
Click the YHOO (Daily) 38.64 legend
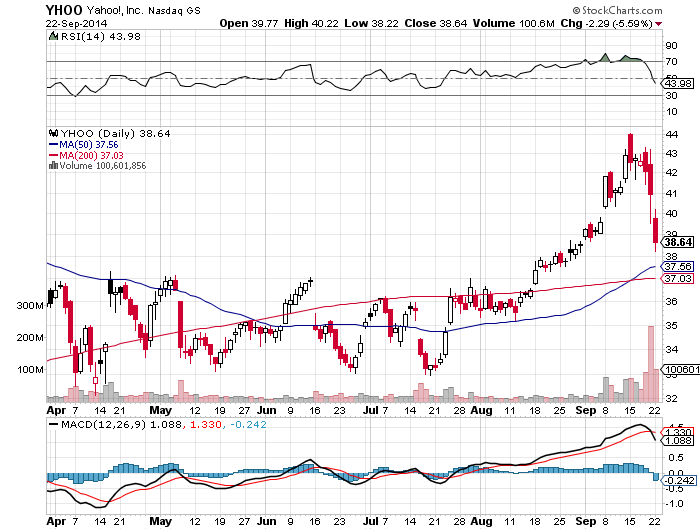[115, 134]
